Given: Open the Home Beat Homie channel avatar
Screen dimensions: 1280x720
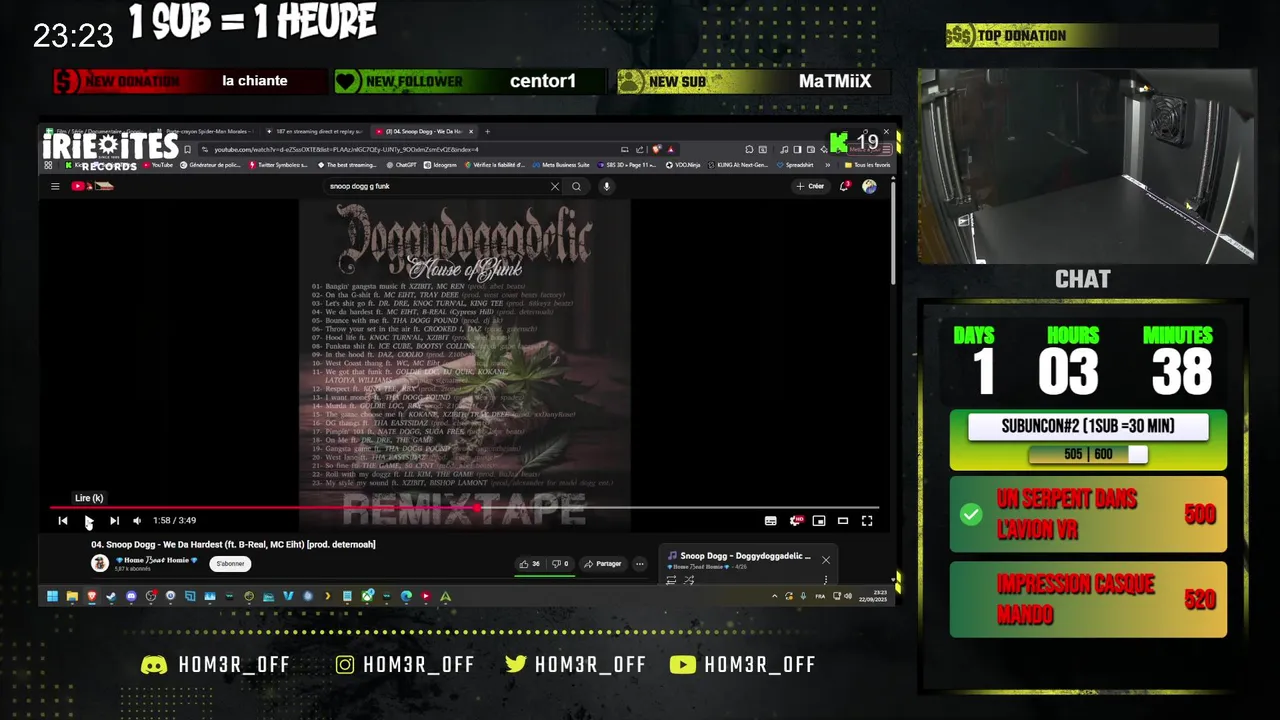Looking at the screenshot, I should (x=100, y=563).
